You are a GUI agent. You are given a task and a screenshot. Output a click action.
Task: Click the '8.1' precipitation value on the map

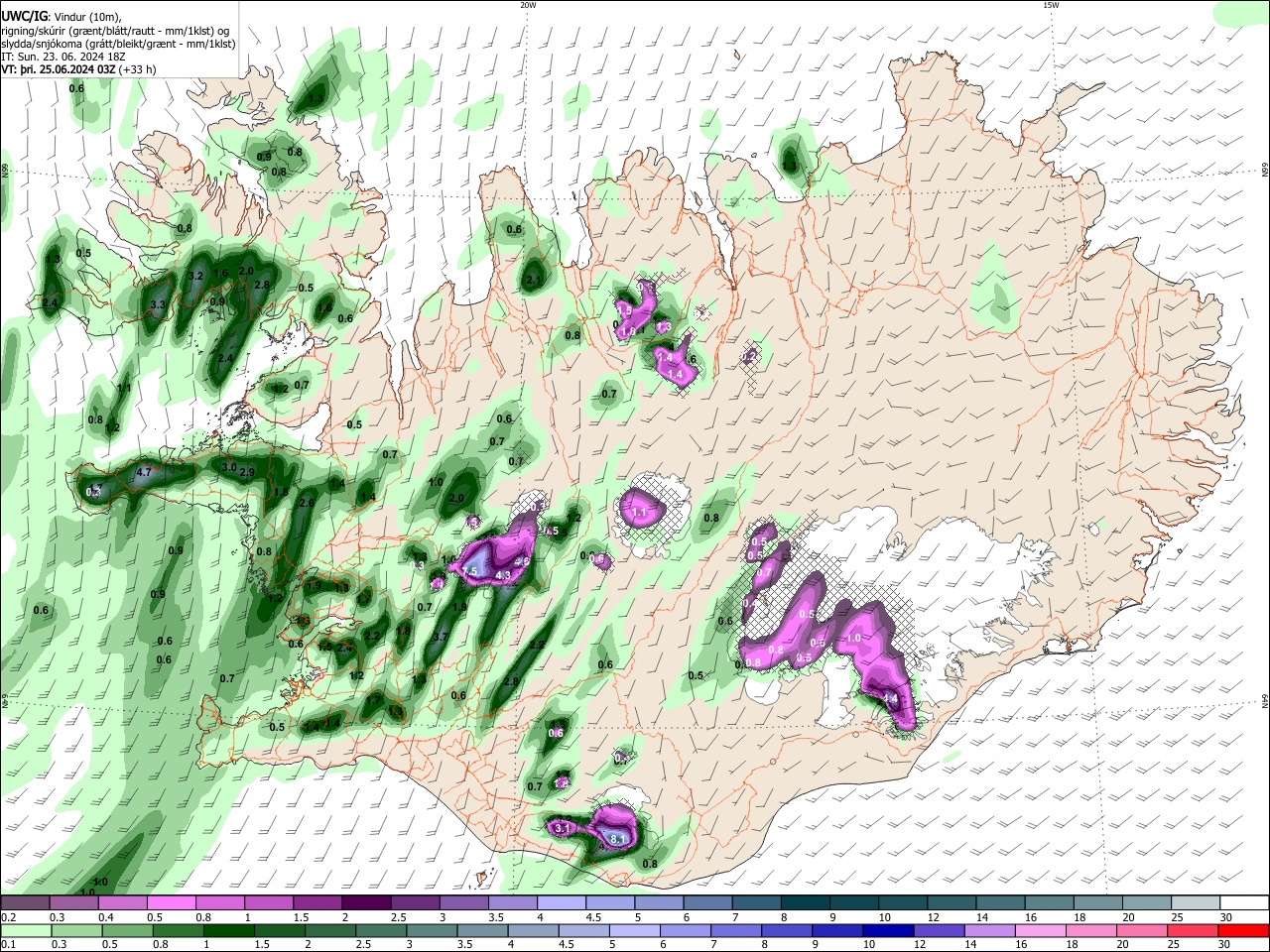[618, 840]
